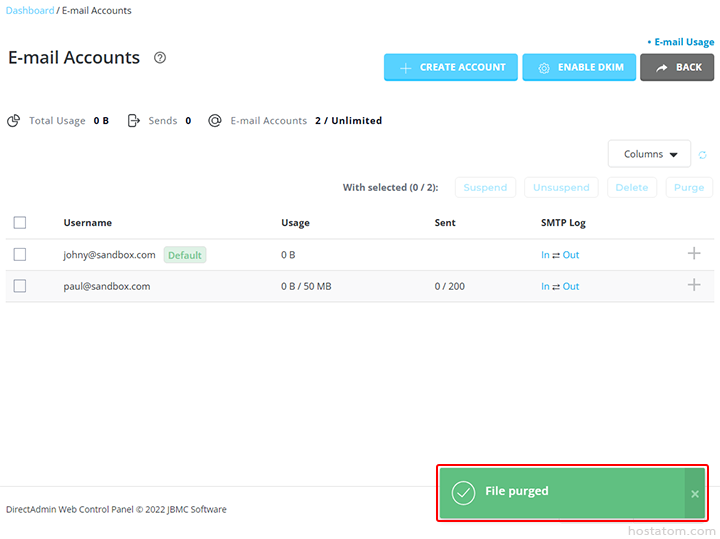Click the E-mail Accounts at-sign icon
This screenshot has width=720, height=539.
[x=214, y=121]
